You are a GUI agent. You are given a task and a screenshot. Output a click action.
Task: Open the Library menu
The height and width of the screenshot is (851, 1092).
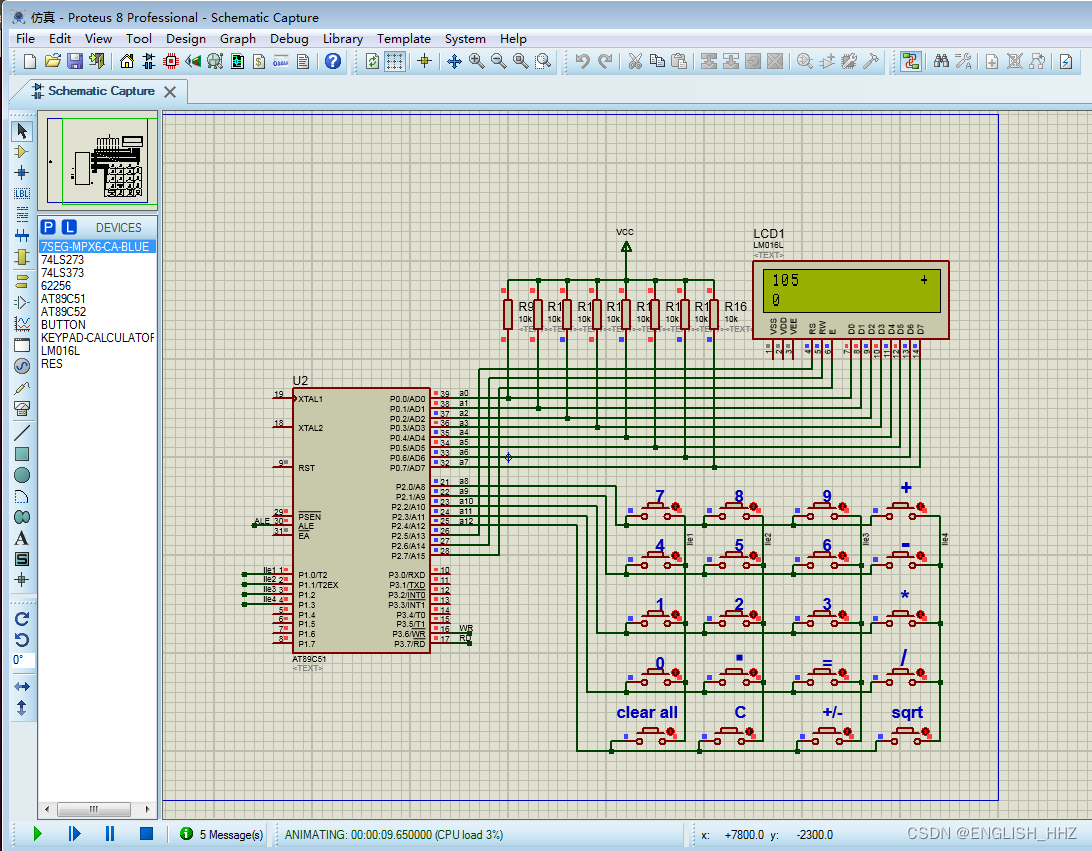coord(342,39)
